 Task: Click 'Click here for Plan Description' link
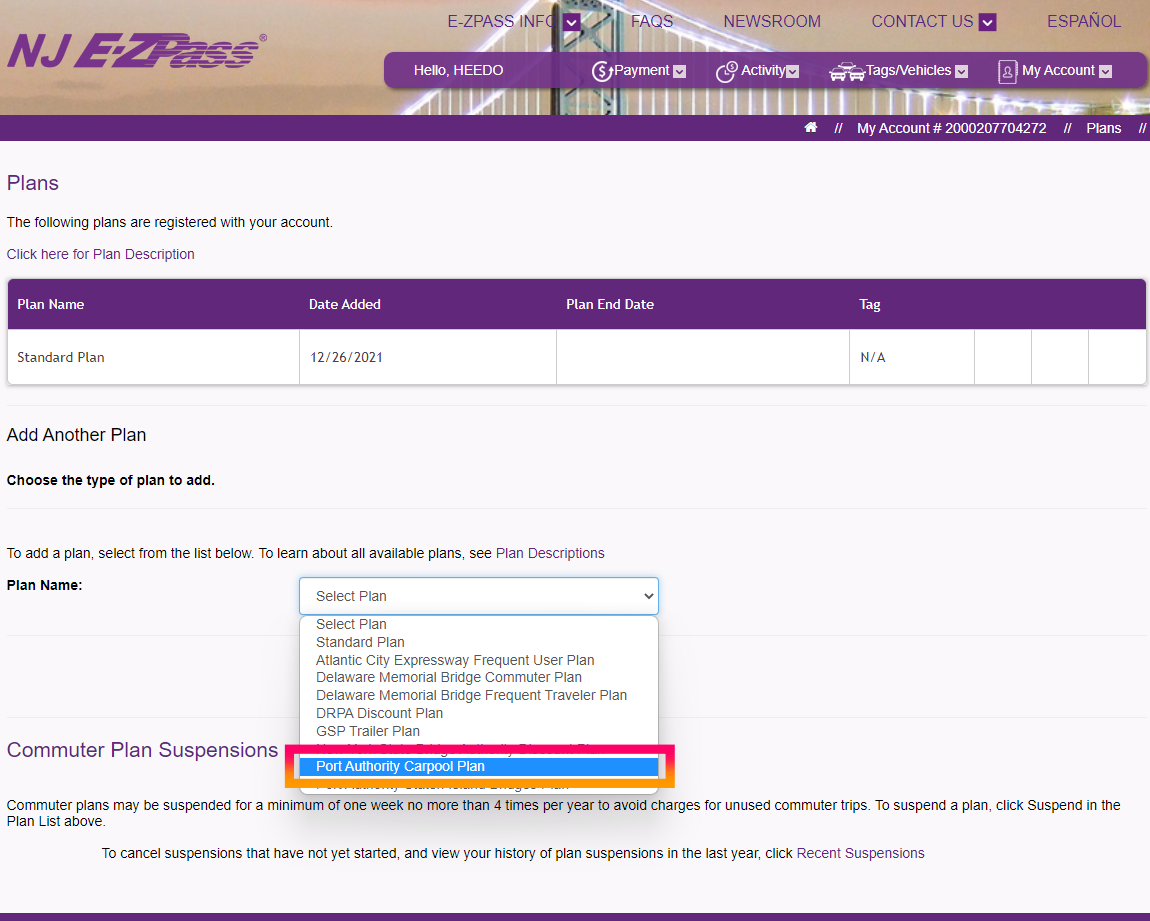tap(100, 254)
